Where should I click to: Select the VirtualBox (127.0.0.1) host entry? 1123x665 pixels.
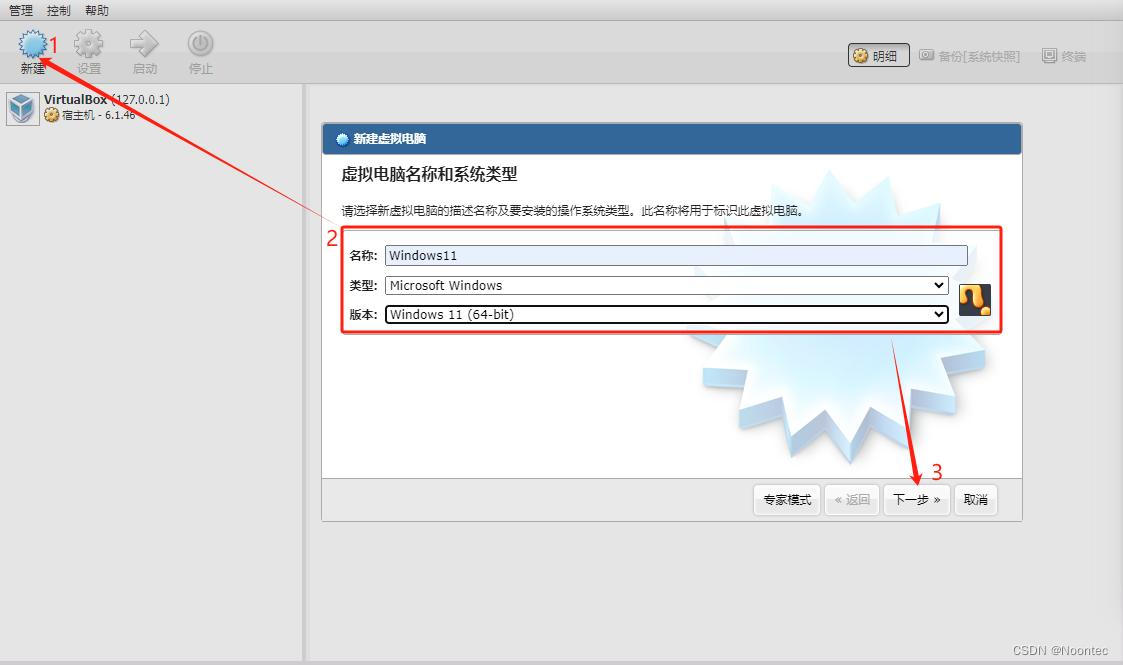[107, 99]
